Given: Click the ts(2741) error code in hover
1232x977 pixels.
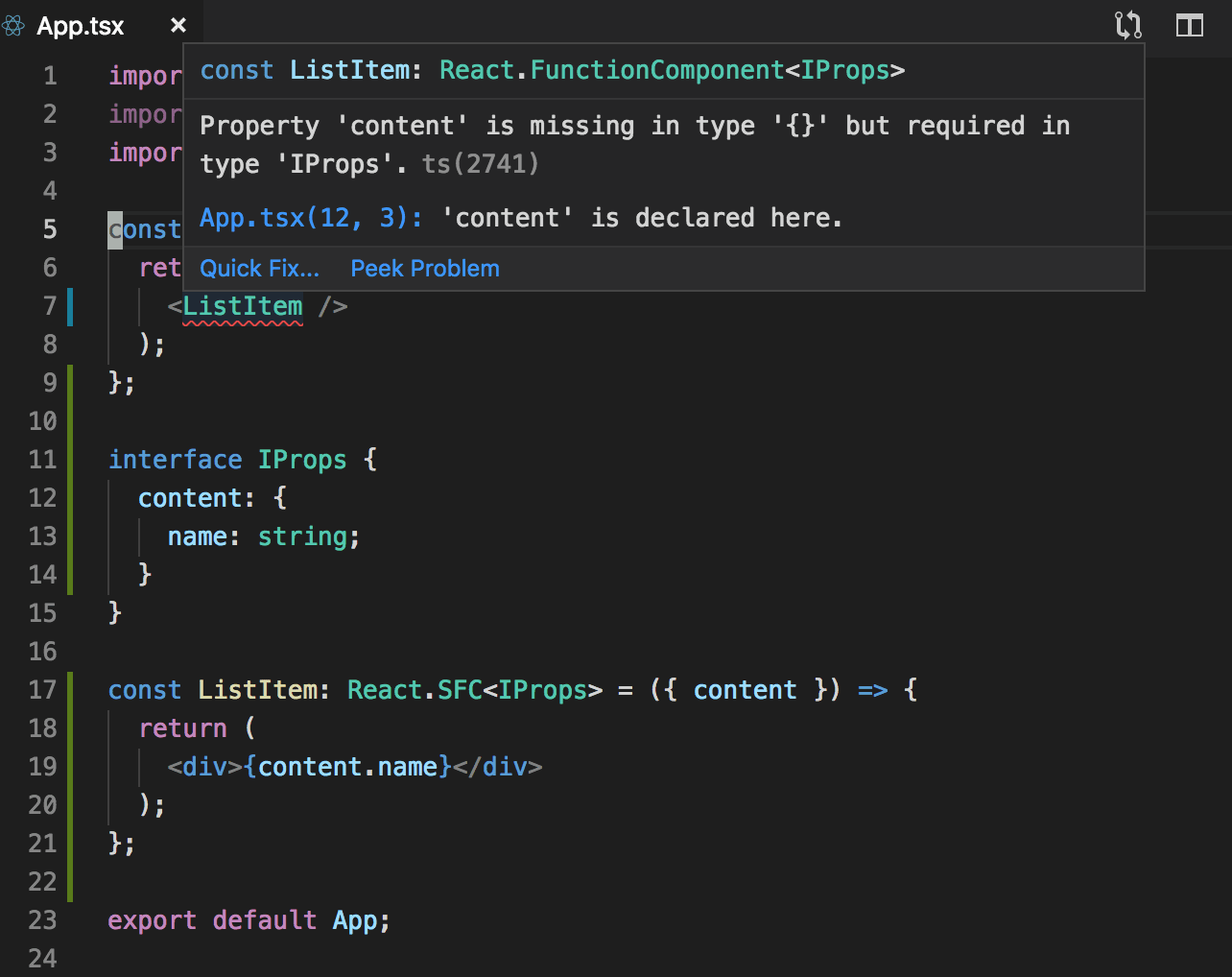Looking at the screenshot, I should coord(481,164).
